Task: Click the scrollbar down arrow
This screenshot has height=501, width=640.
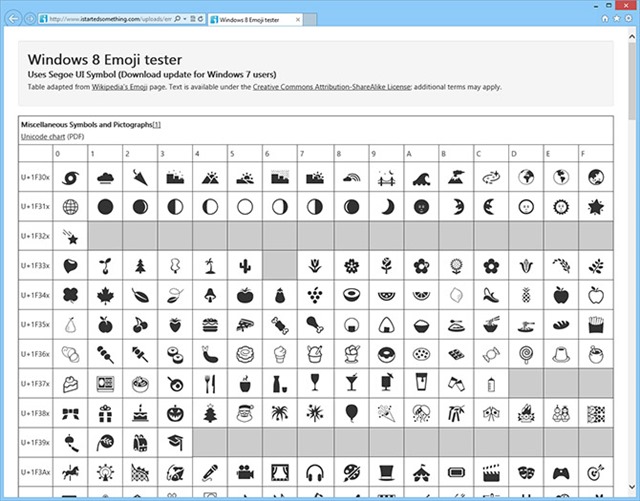Action: 632,486
